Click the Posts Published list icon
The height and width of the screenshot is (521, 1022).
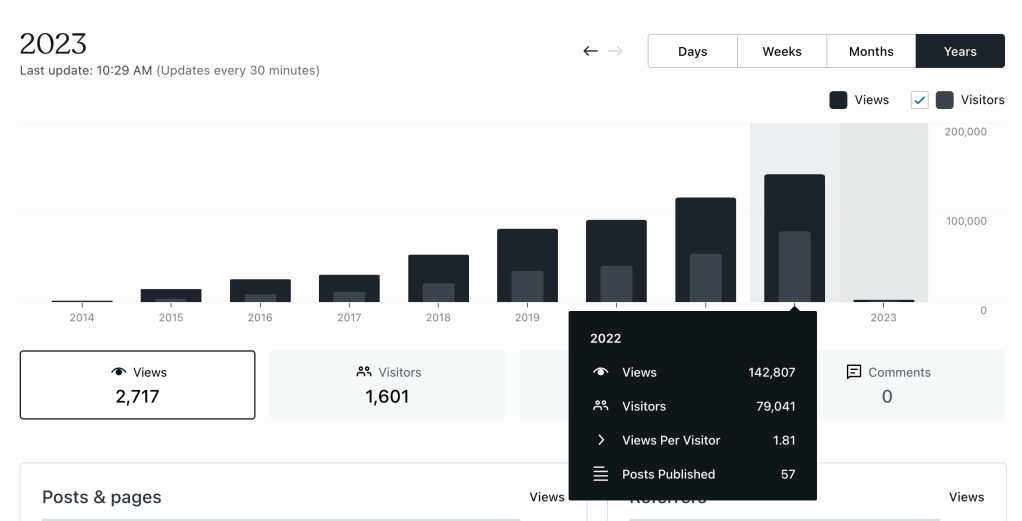point(601,474)
